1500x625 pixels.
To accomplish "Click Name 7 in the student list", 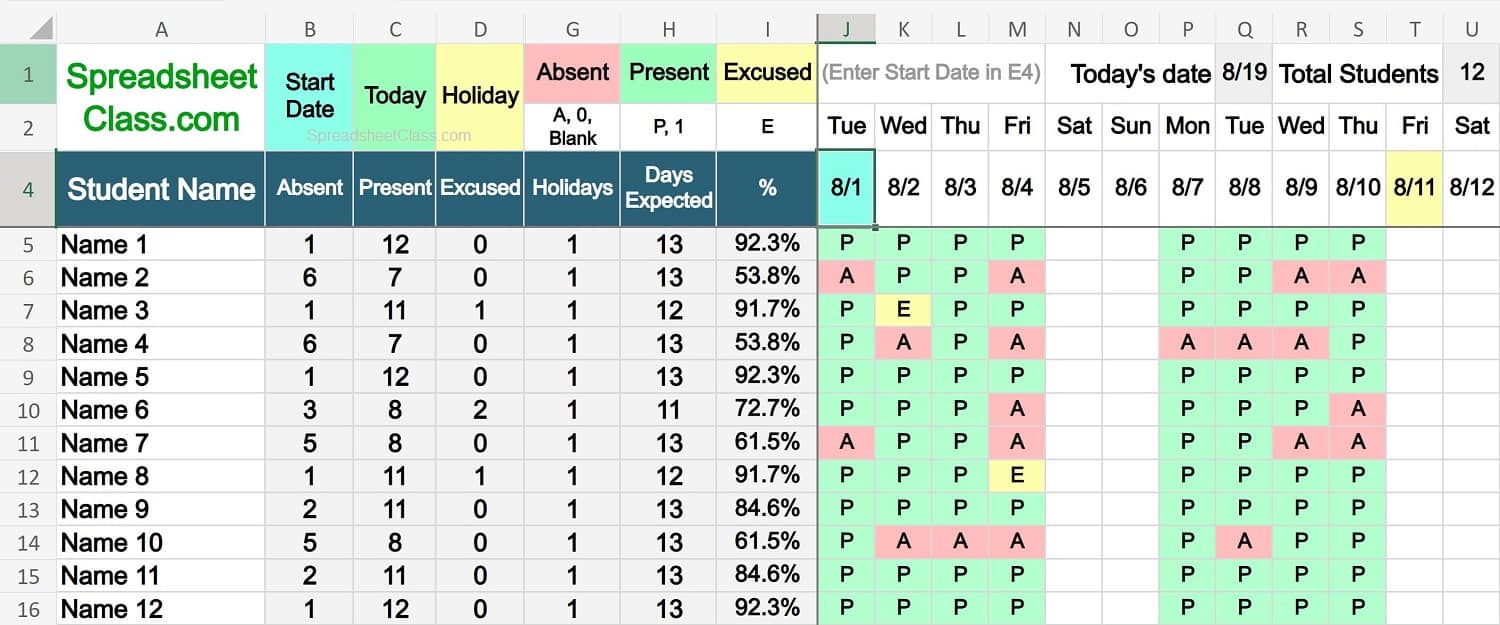I will point(103,442).
